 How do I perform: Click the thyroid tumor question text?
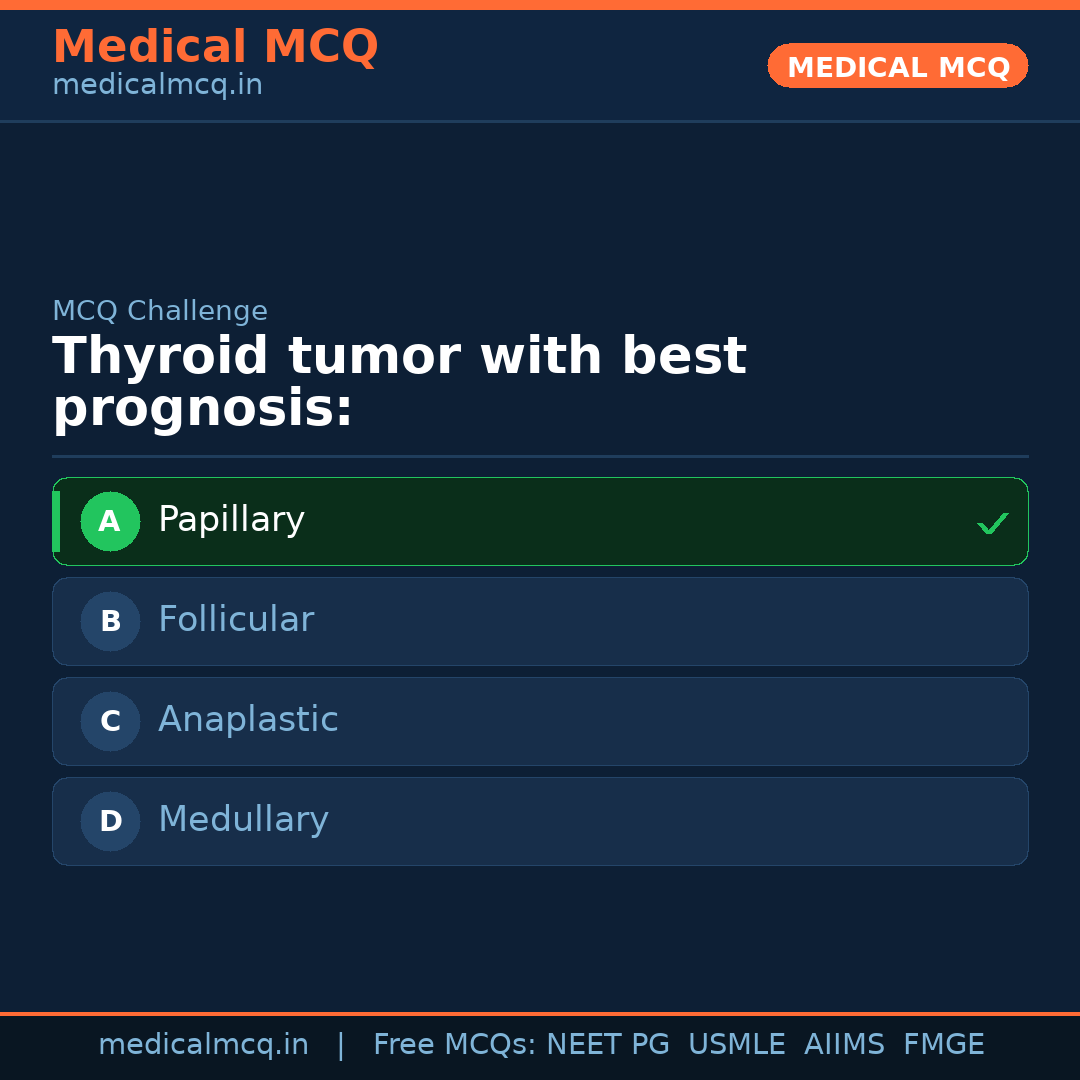pyautogui.click(x=399, y=382)
